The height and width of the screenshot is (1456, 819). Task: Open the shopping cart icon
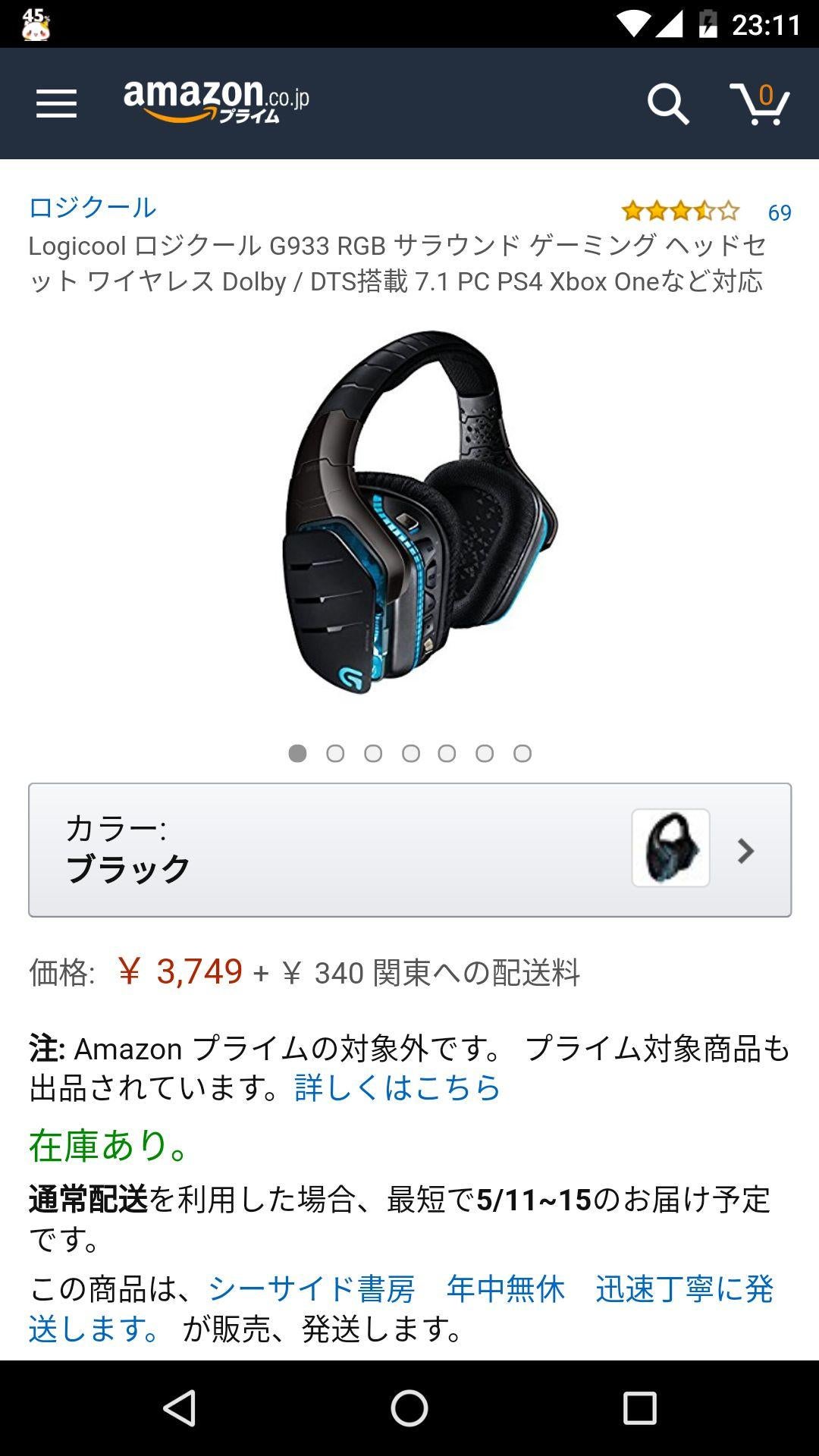[x=760, y=104]
